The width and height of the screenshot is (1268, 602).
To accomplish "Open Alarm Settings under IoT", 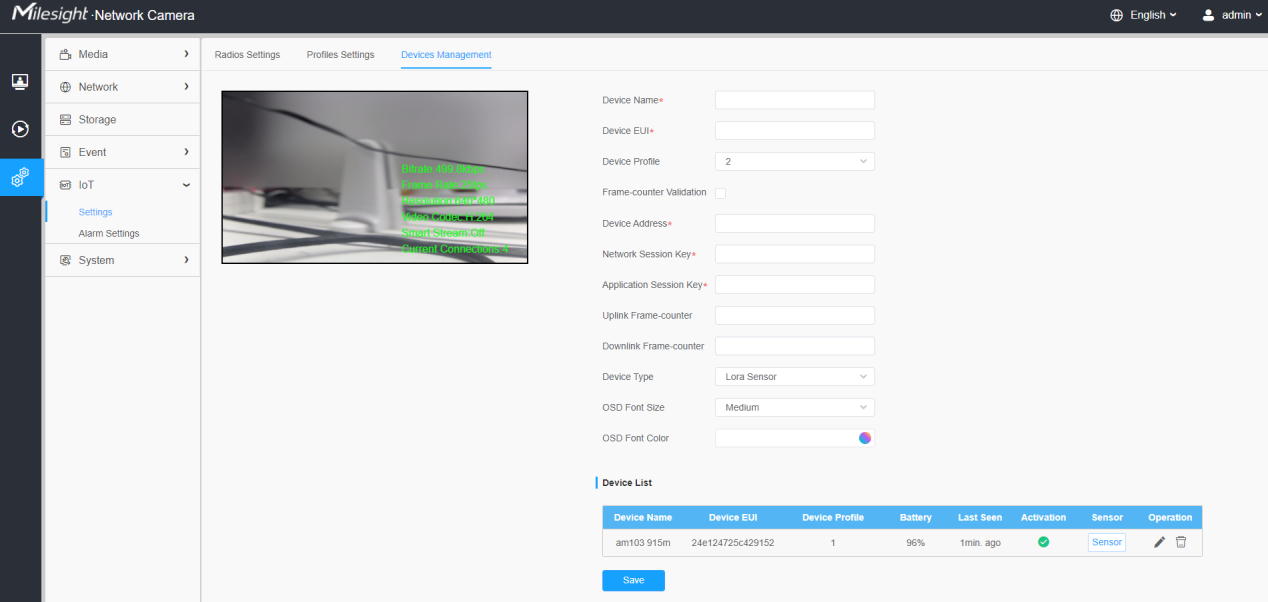I will [109, 233].
